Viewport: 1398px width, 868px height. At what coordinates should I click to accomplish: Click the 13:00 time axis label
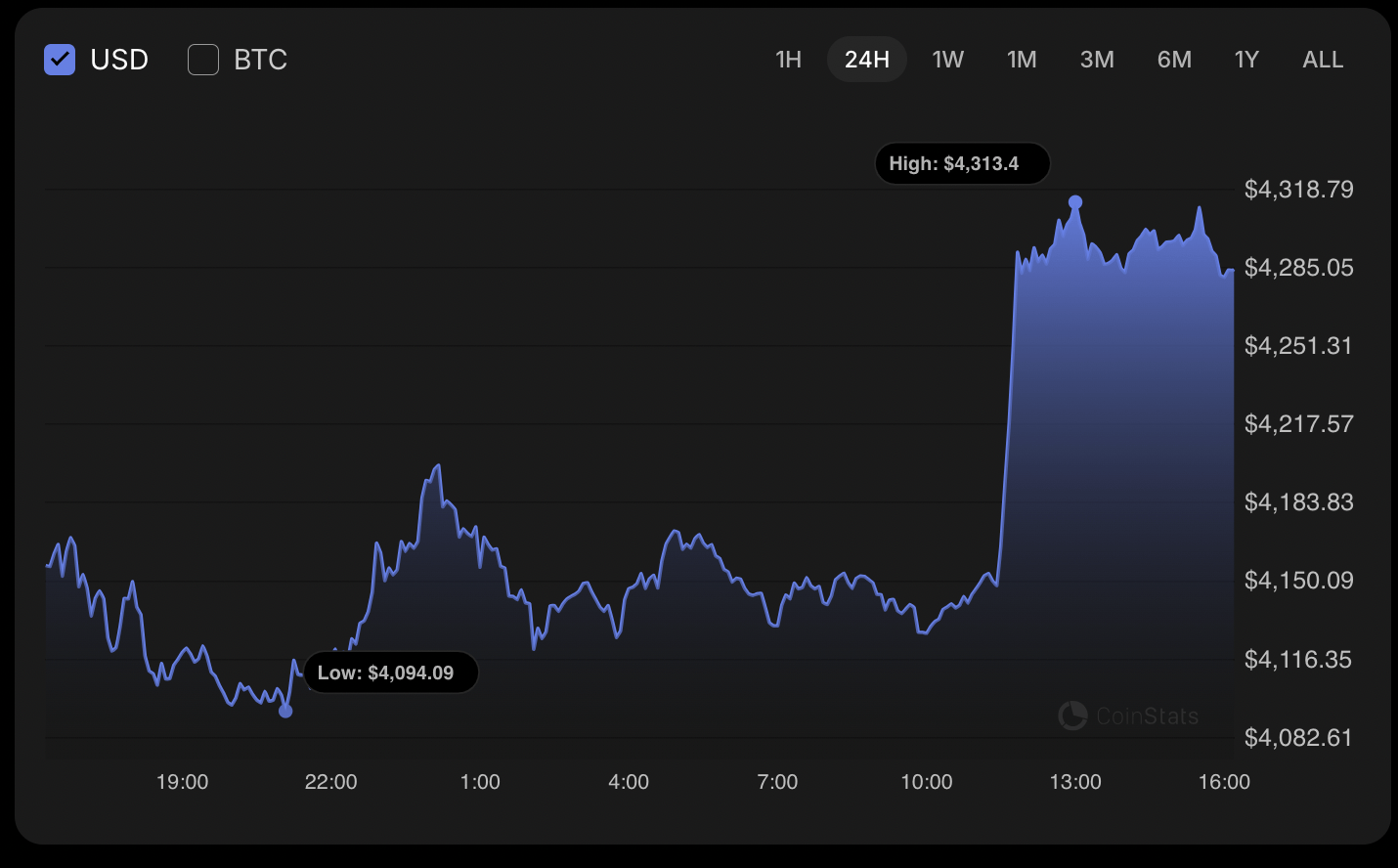point(1075,782)
